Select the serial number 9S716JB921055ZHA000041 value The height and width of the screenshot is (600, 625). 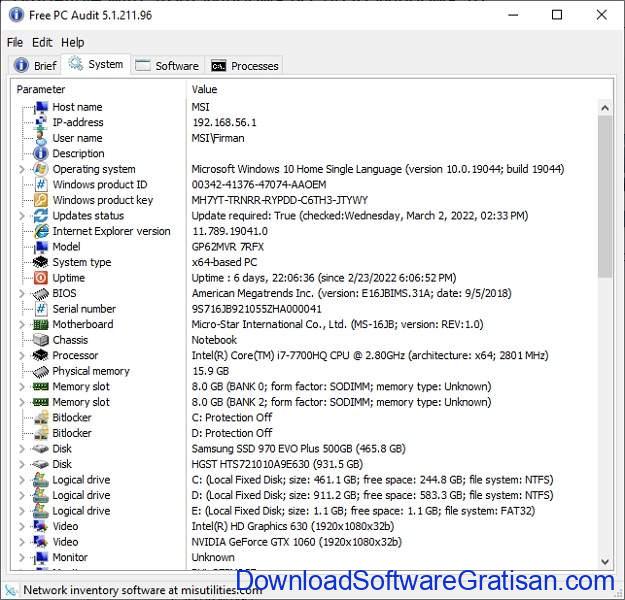tap(256, 309)
